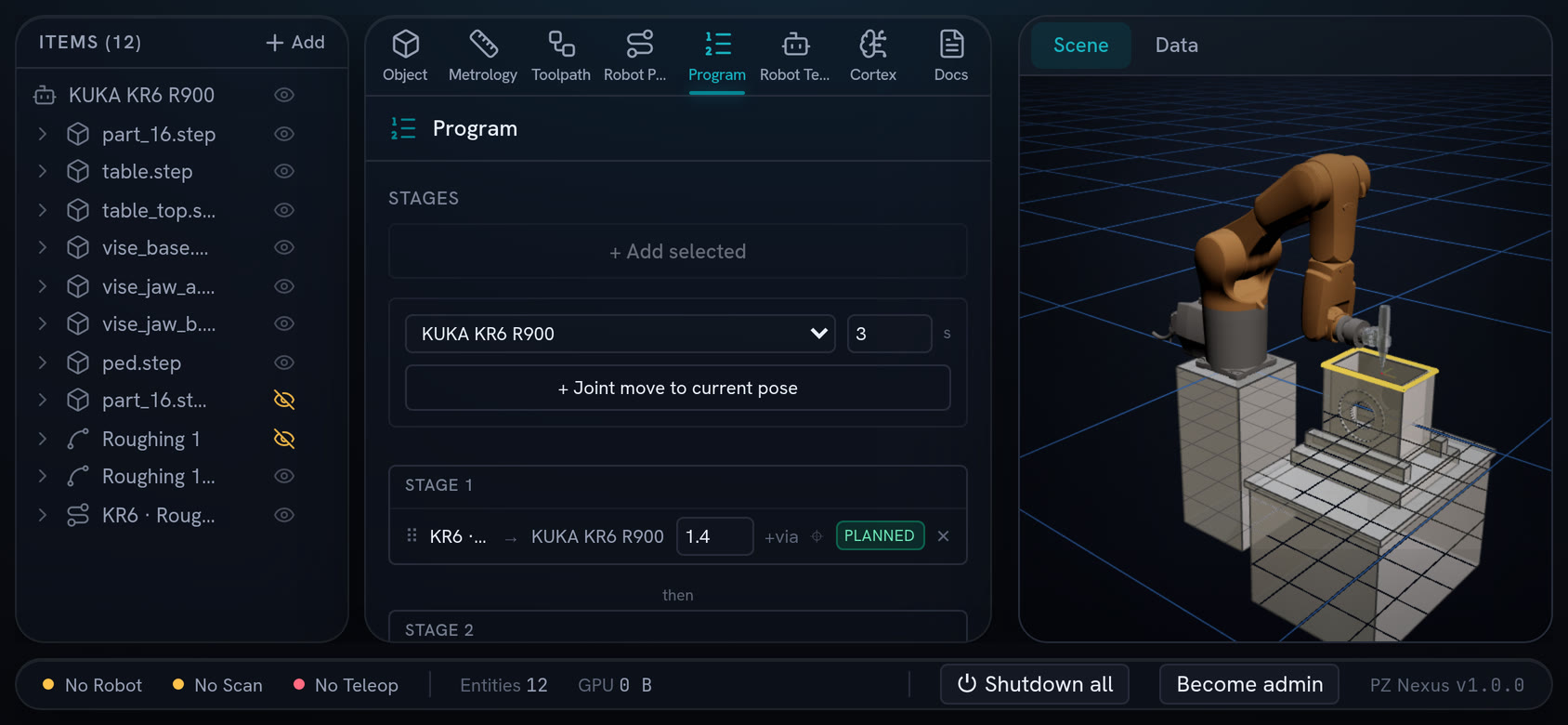Click the cube icon of vise_jaw_b item

pyautogui.click(x=78, y=323)
